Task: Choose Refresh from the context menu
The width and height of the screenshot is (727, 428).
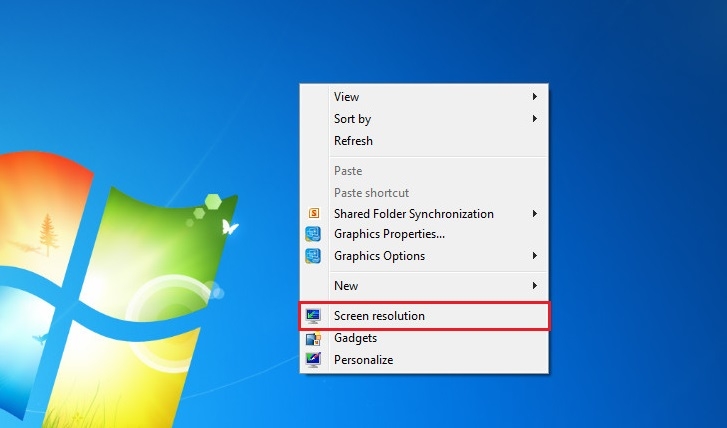Action: click(x=424, y=141)
